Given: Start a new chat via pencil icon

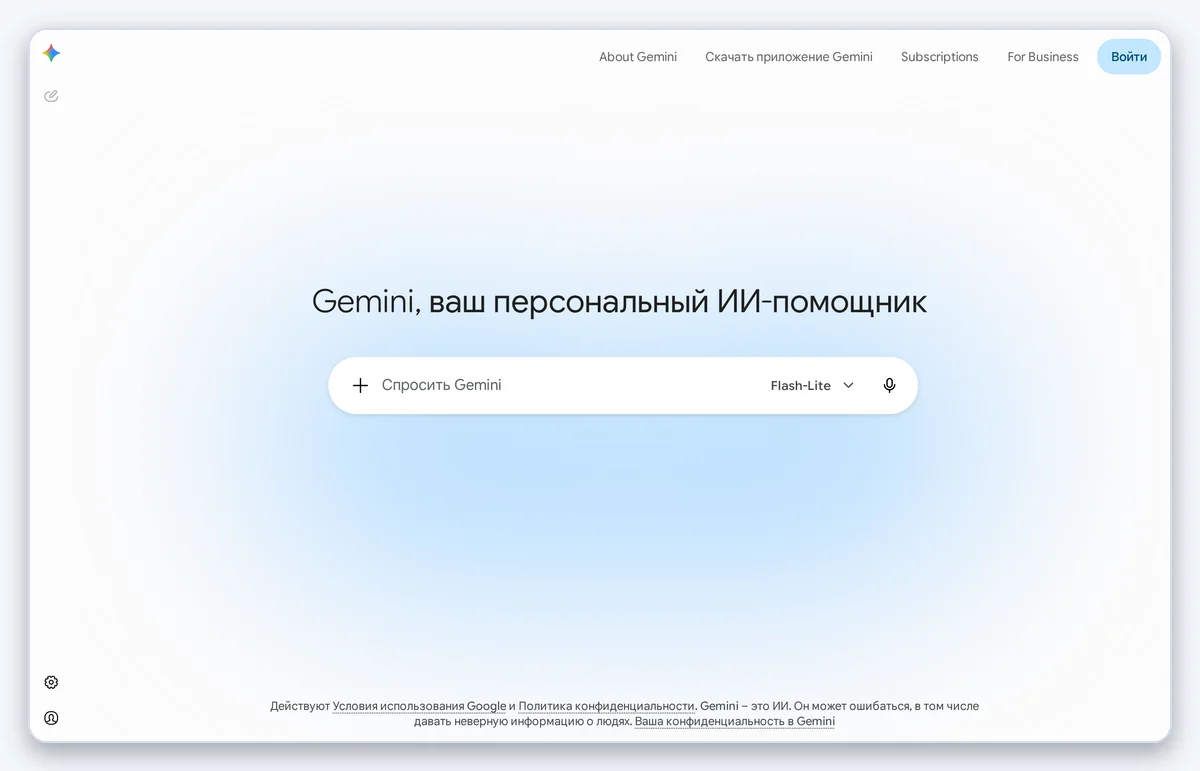Looking at the screenshot, I should (51, 96).
